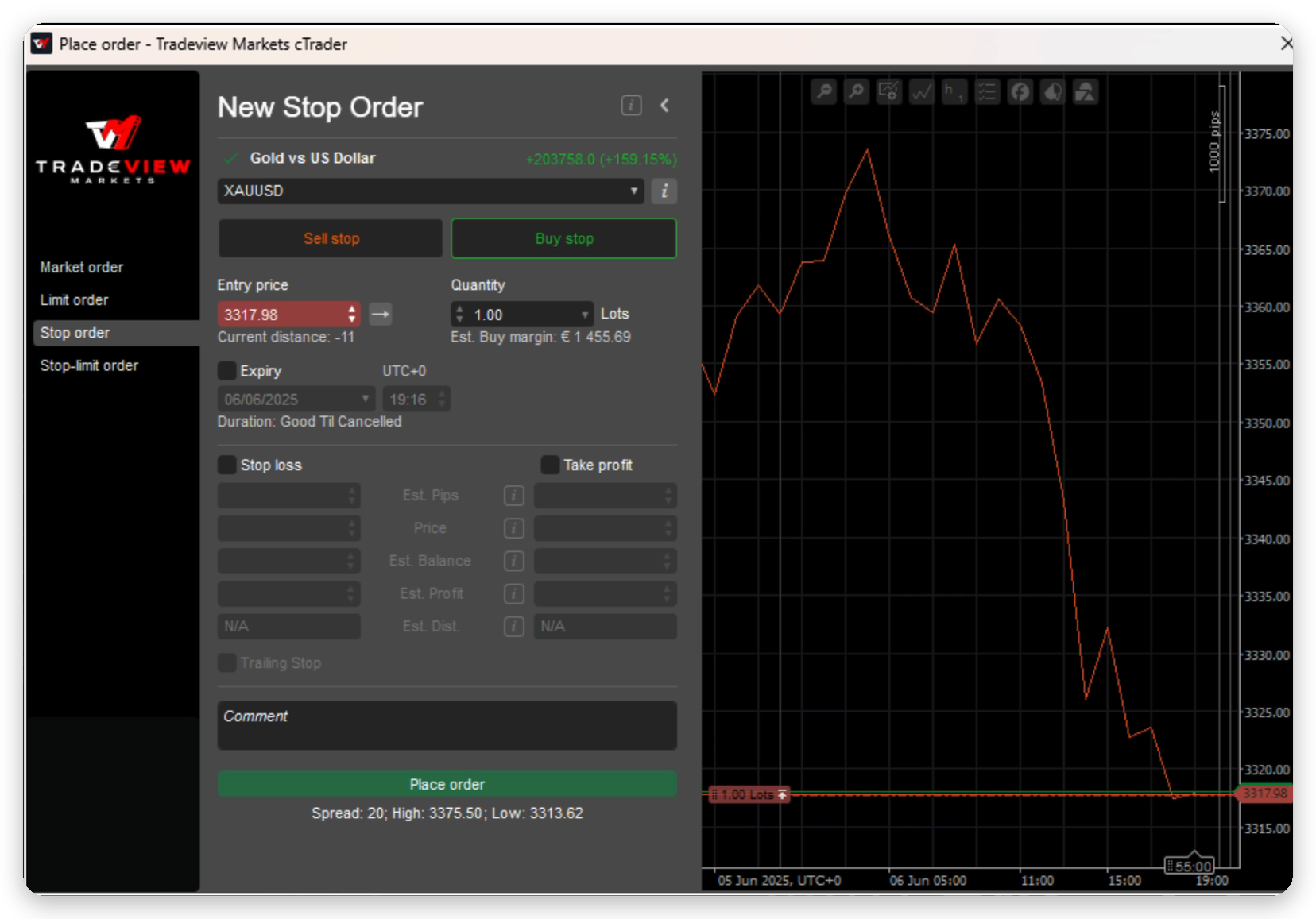Open the h1 timeframe selector icon
Screen dimensions: 1316x919
954,92
